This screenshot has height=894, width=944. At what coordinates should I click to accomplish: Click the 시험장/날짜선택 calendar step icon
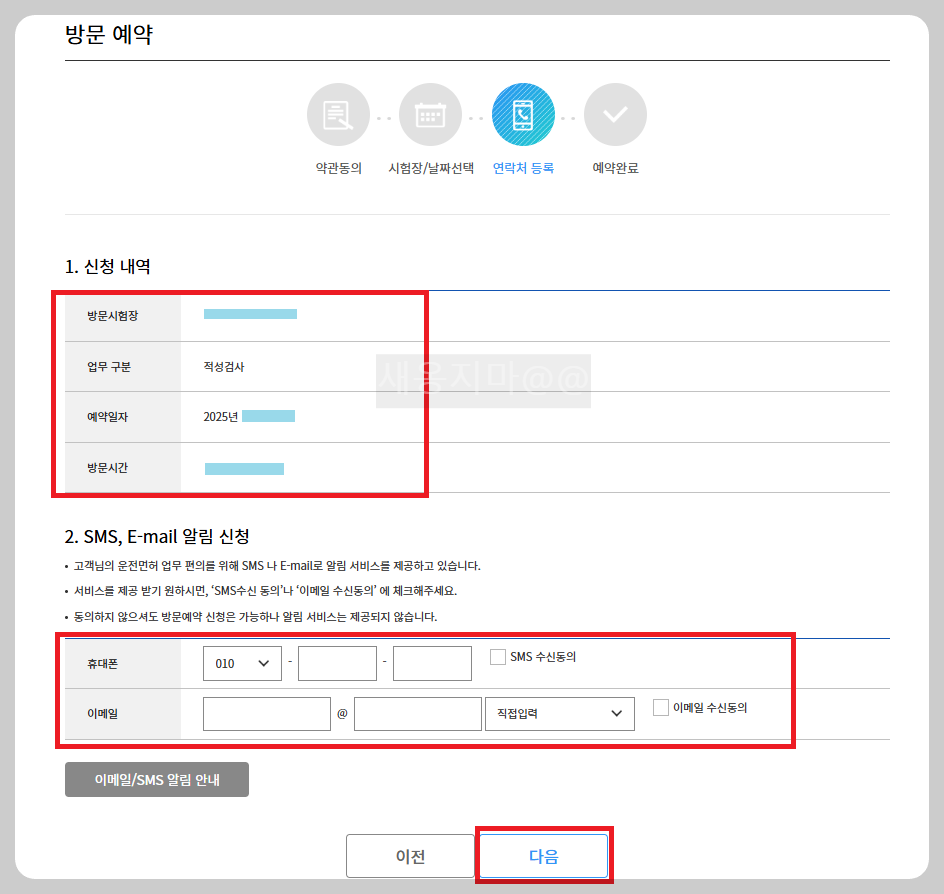430,114
